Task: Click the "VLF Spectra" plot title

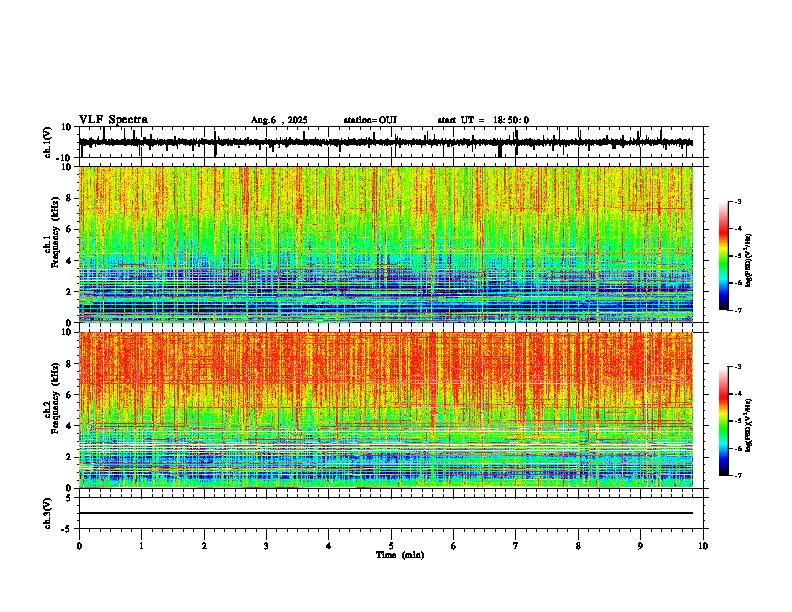Action: pos(113,120)
